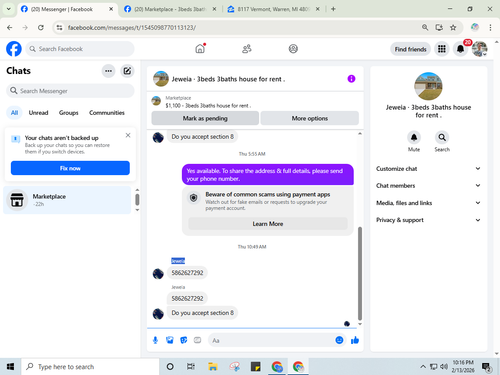
Task: Select the Groups chats filter
Action: pyautogui.click(x=68, y=113)
